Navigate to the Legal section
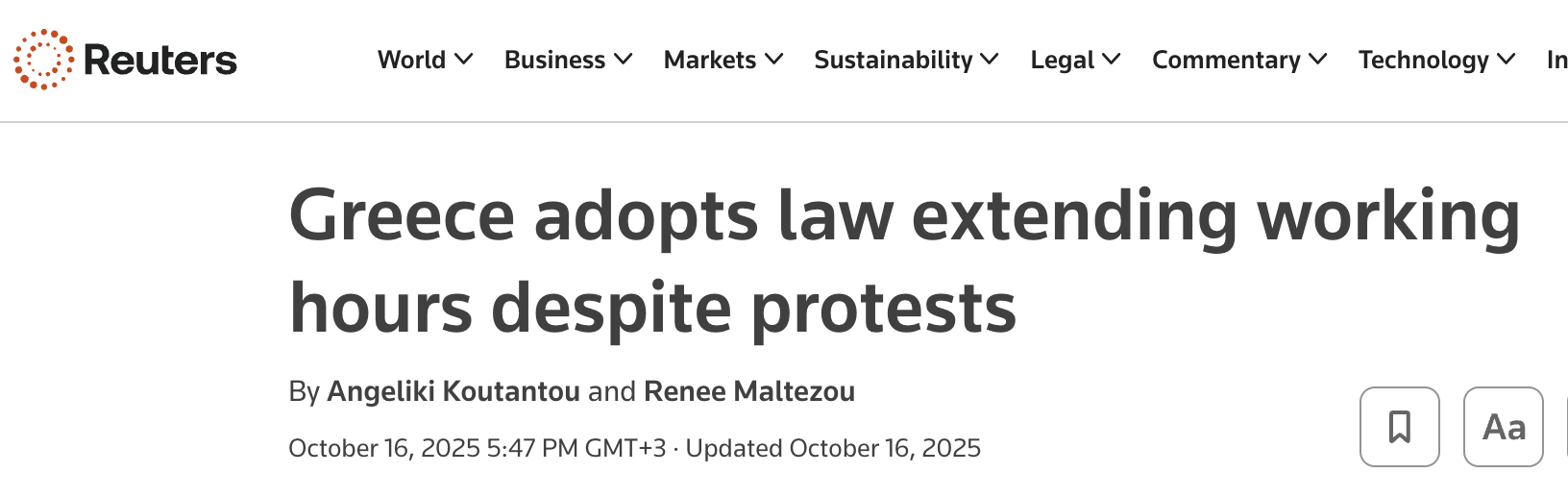Image resolution: width=1568 pixels, height=498 pixels. click(x=1062, y=60)
